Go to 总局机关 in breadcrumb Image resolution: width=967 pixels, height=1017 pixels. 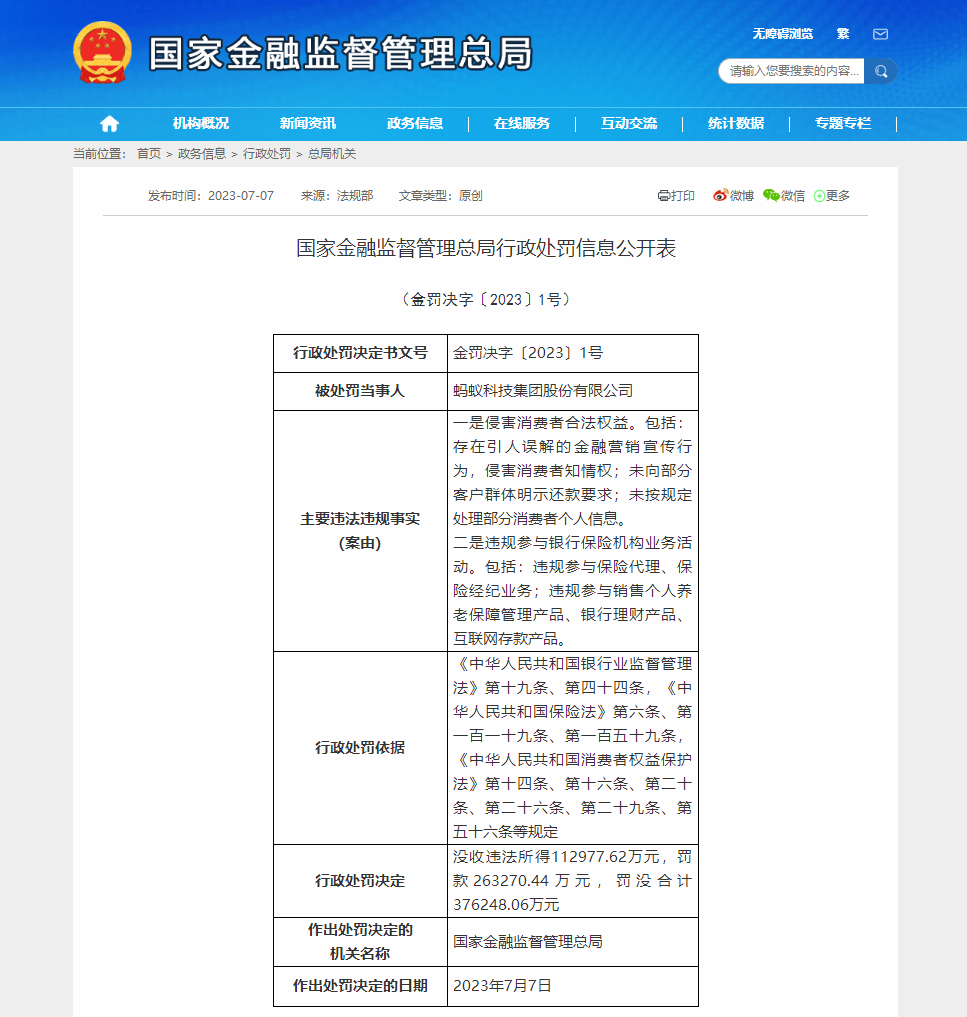coord(331,154)
